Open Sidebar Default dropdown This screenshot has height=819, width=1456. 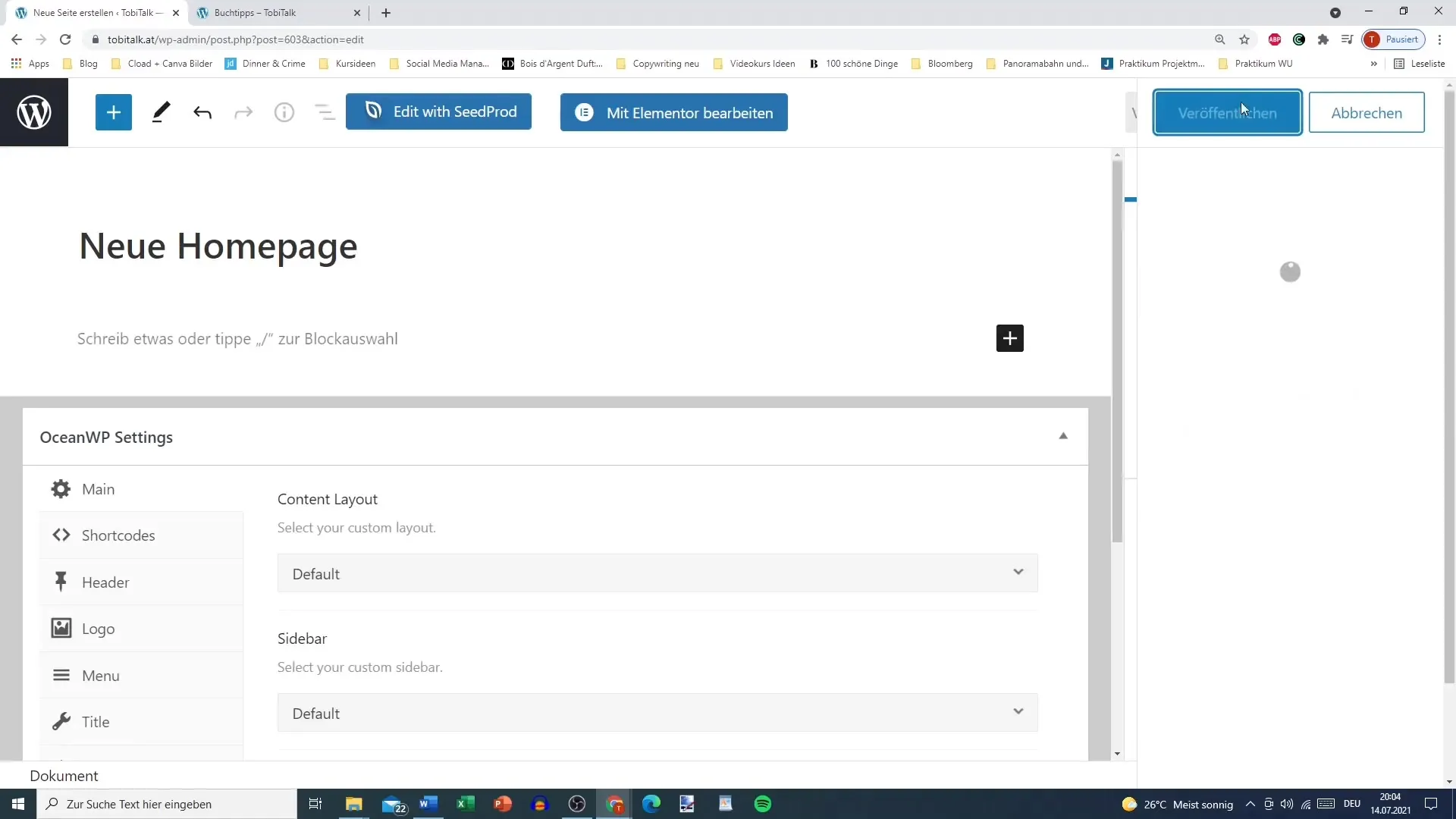click(x=657, y=713)
